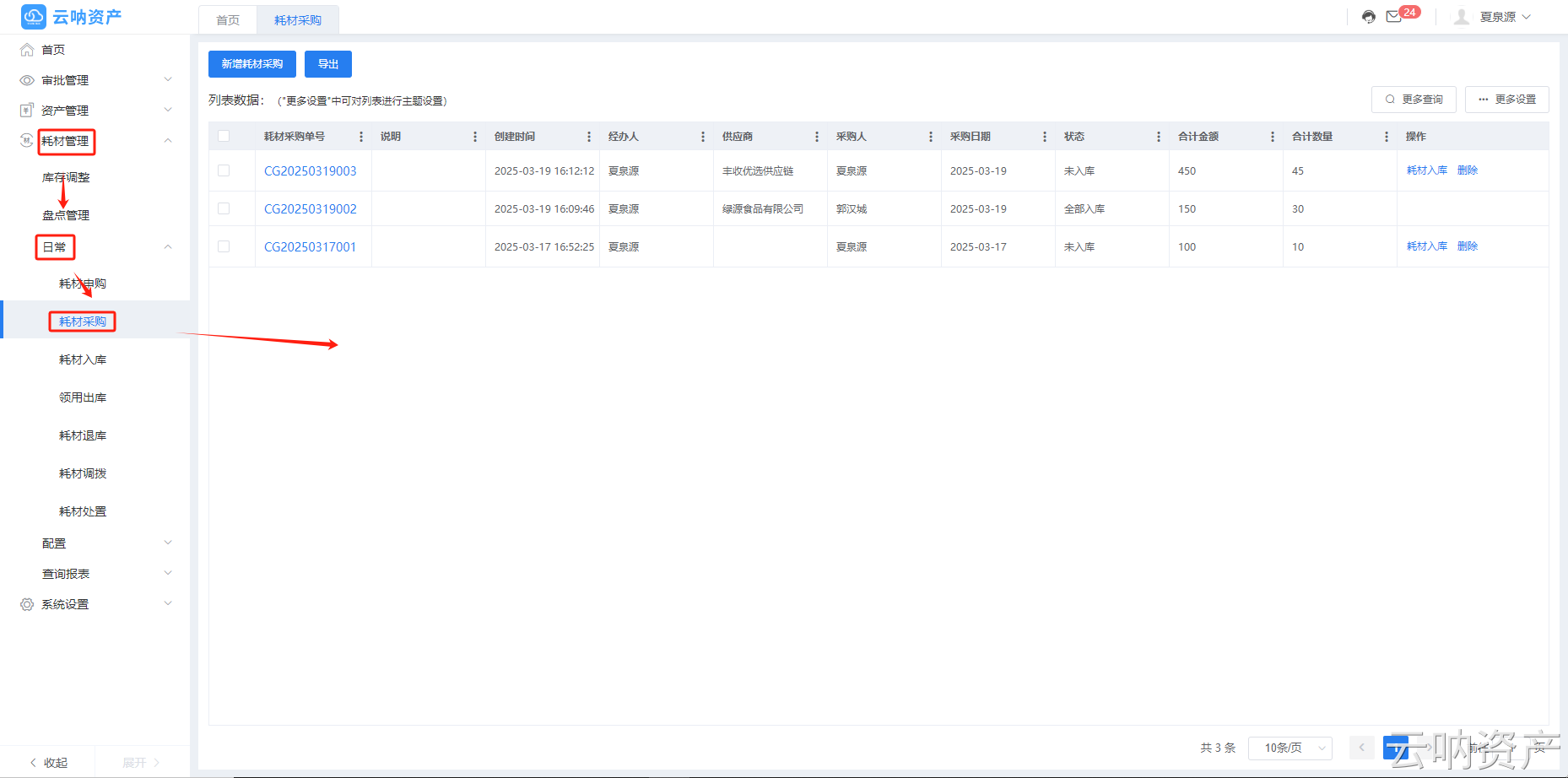This screenshot has height=778, width=1568.
Task: Expand the 资产管理 menu chevron
Action: 168,111
